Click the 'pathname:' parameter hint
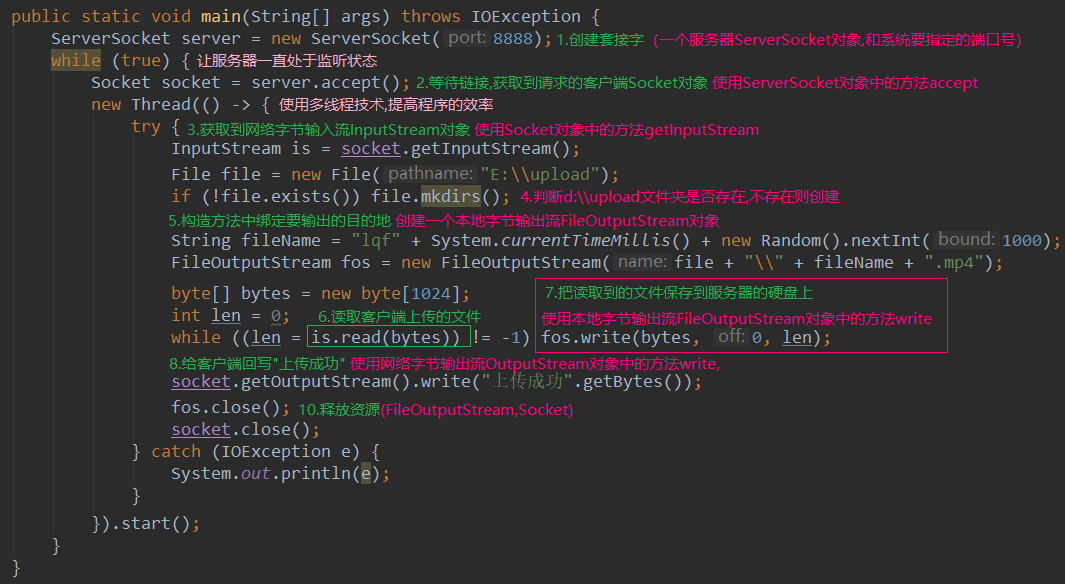 431,174
